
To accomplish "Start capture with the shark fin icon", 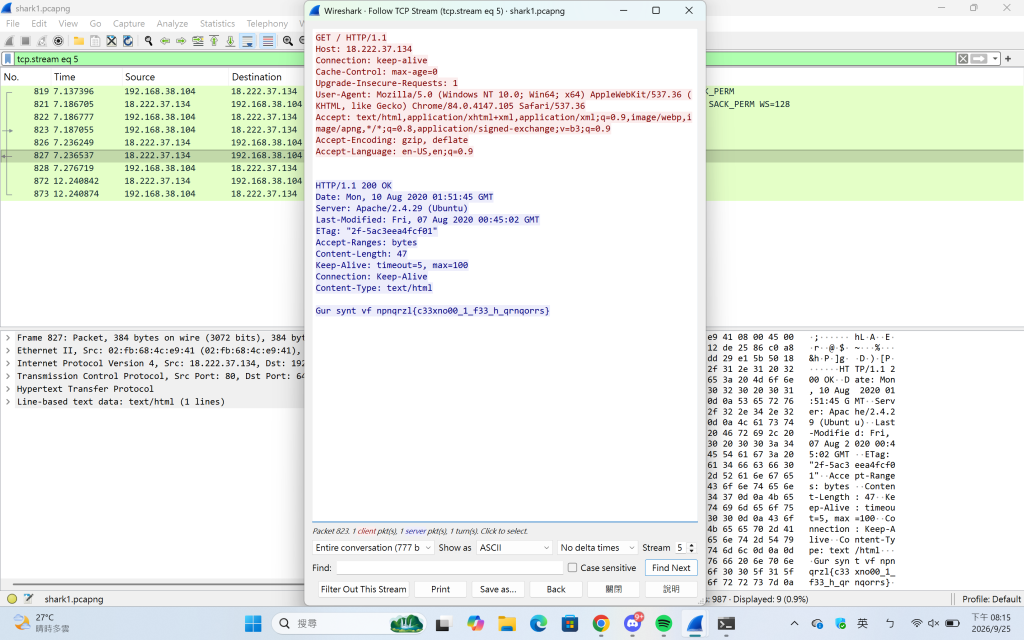I will 9,40.
